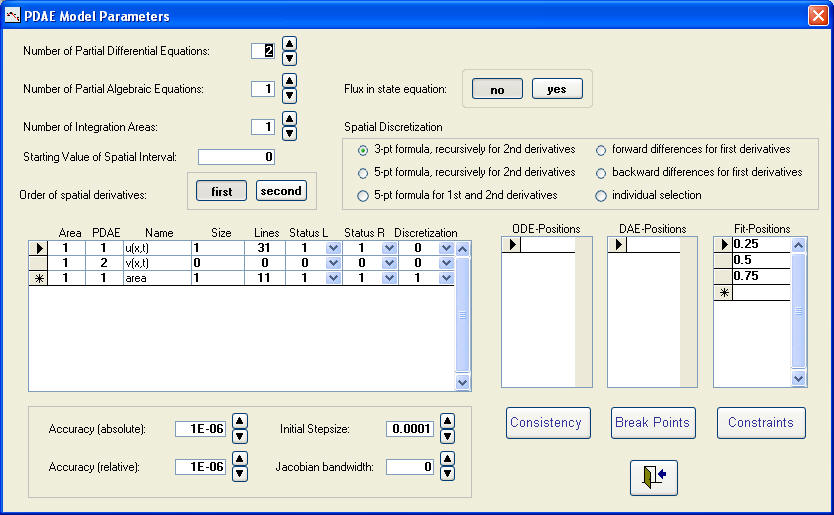The image size is (834, 515).
Task: Open the Consistency dialog
Action: tap(547, 422)
